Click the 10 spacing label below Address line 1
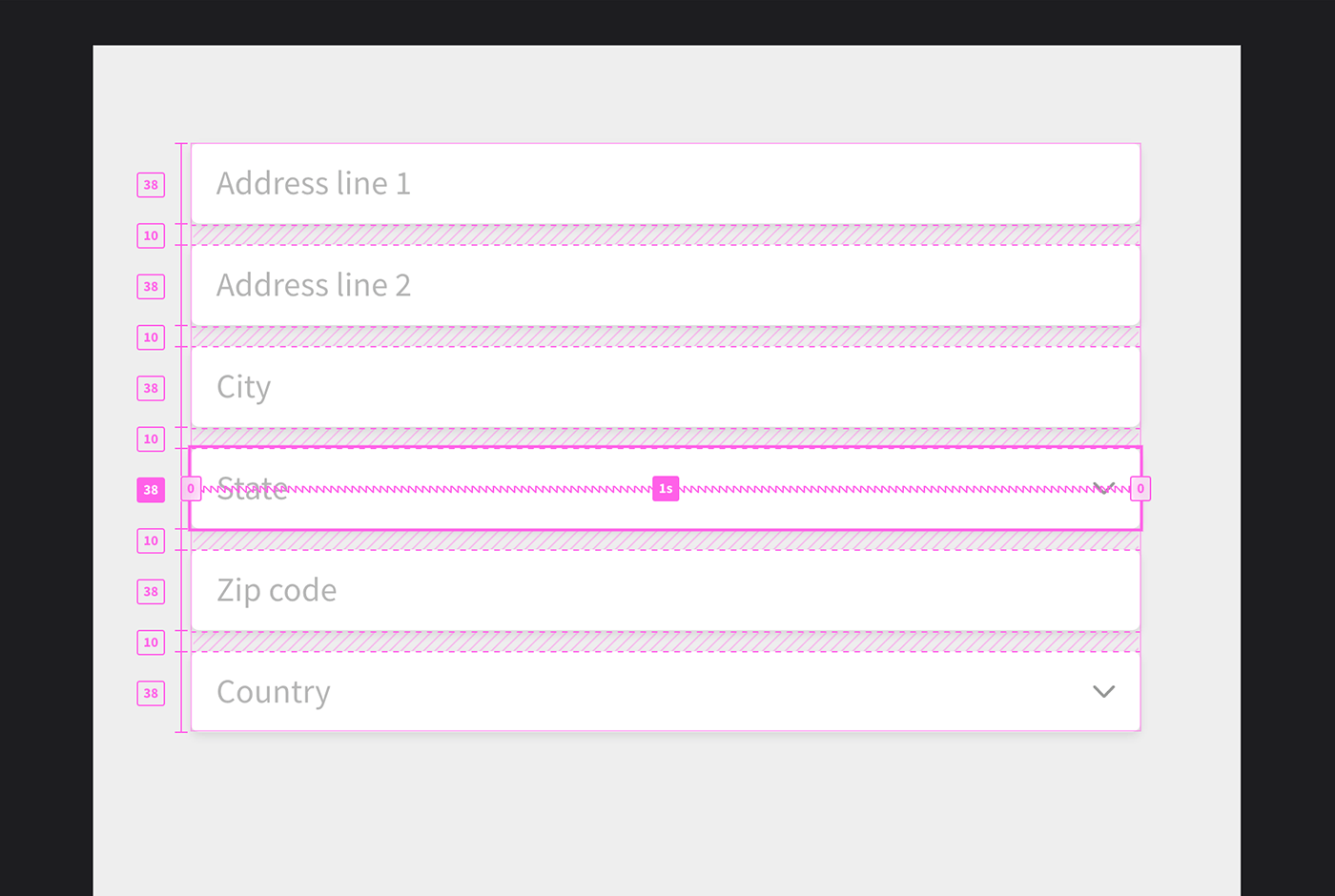1335x896 pixels. (x=151, y=235)
